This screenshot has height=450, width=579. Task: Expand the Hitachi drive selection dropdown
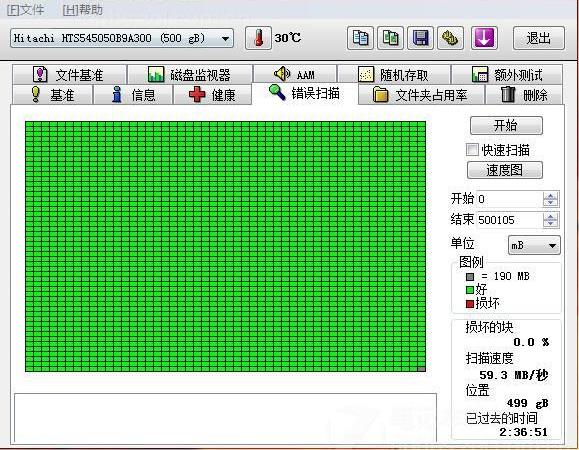(122, 38)
